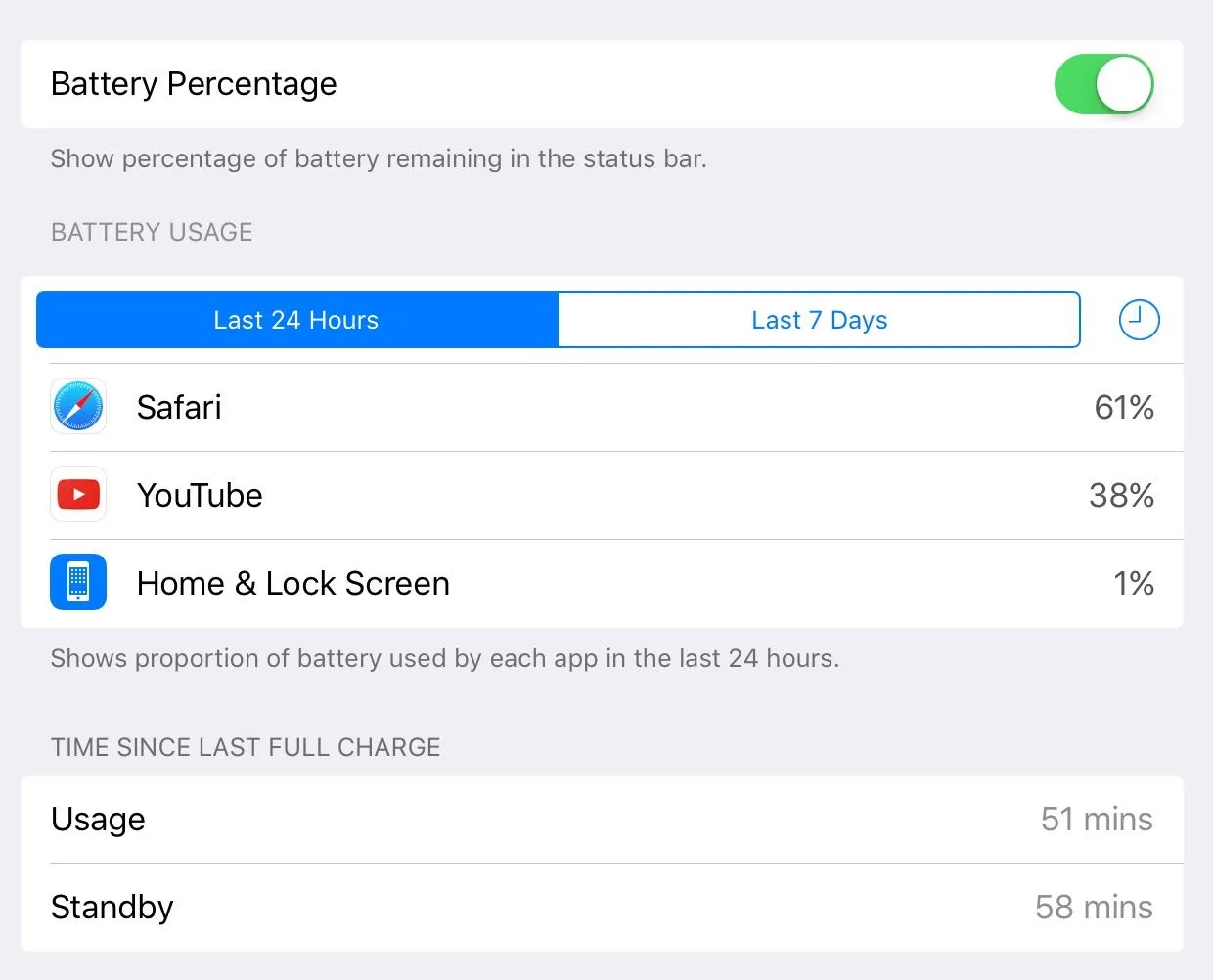Click the YouTube app icon

click(x=78, y=495)
